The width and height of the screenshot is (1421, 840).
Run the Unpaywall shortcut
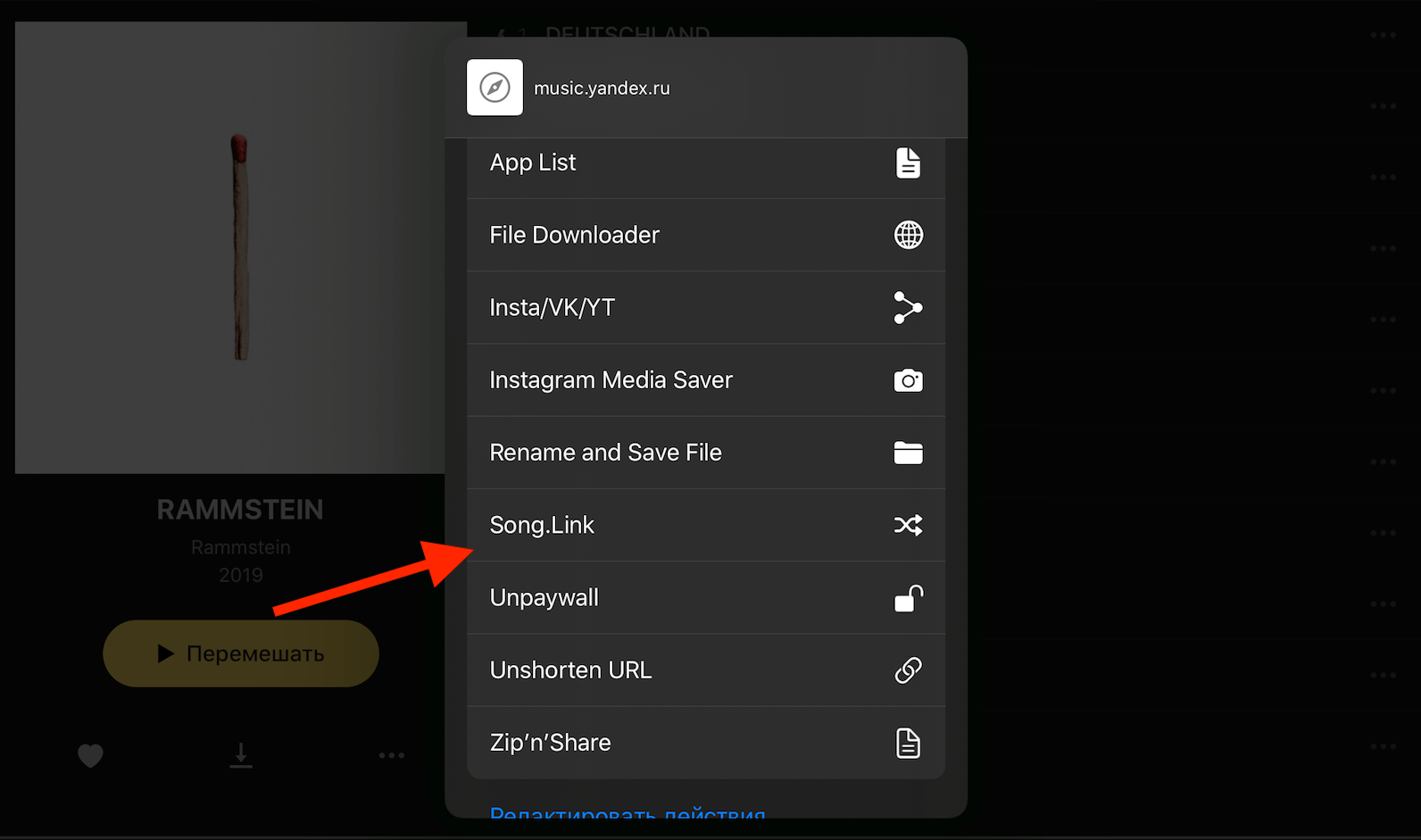click(705, 598)
